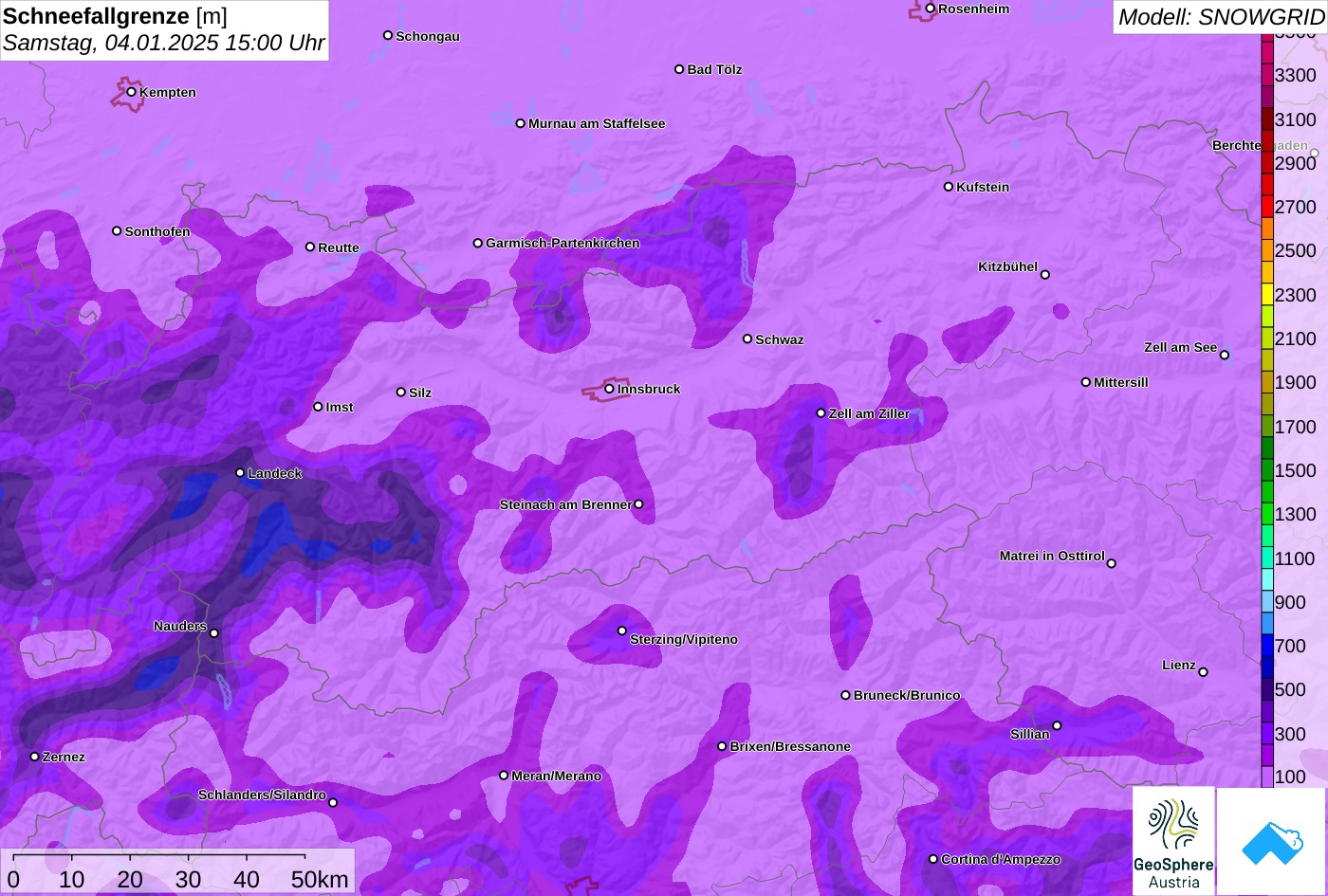Pick the cyan legend swatch at 1100
Screen dimensions: 1328x896
(x=1267, y=558)
